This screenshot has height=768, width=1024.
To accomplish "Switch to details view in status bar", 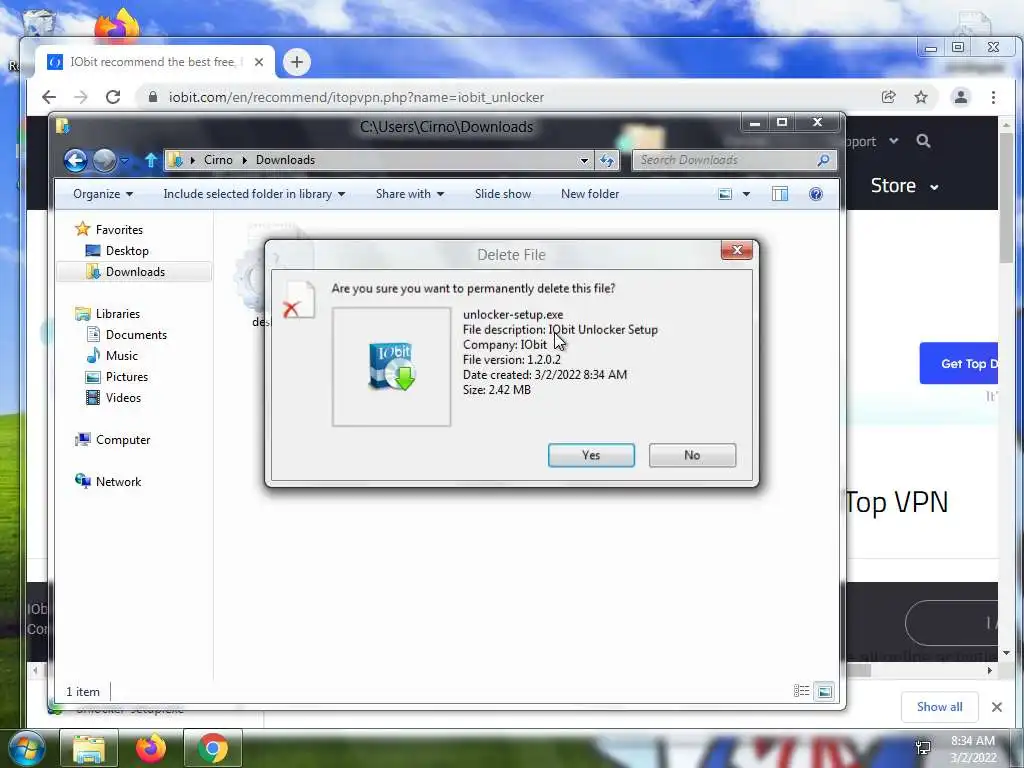I will tap(801, 691).
